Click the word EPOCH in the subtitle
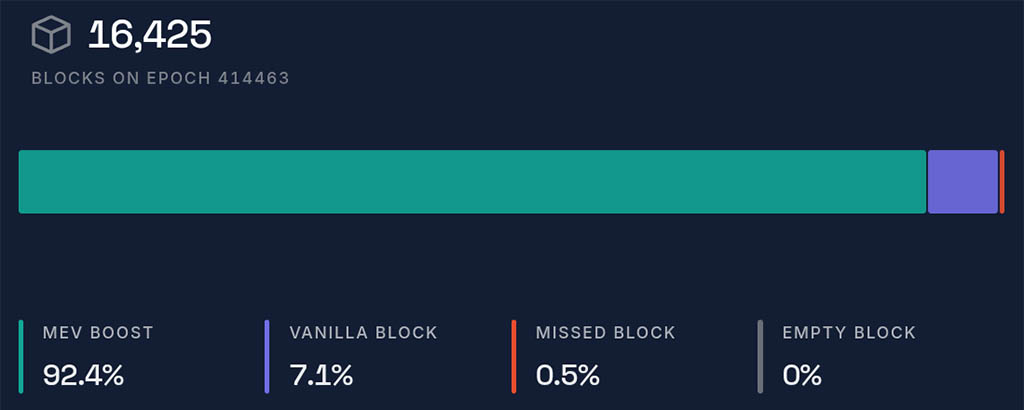The height and width of the screenshot is (410, 1024). coord(180,78)
